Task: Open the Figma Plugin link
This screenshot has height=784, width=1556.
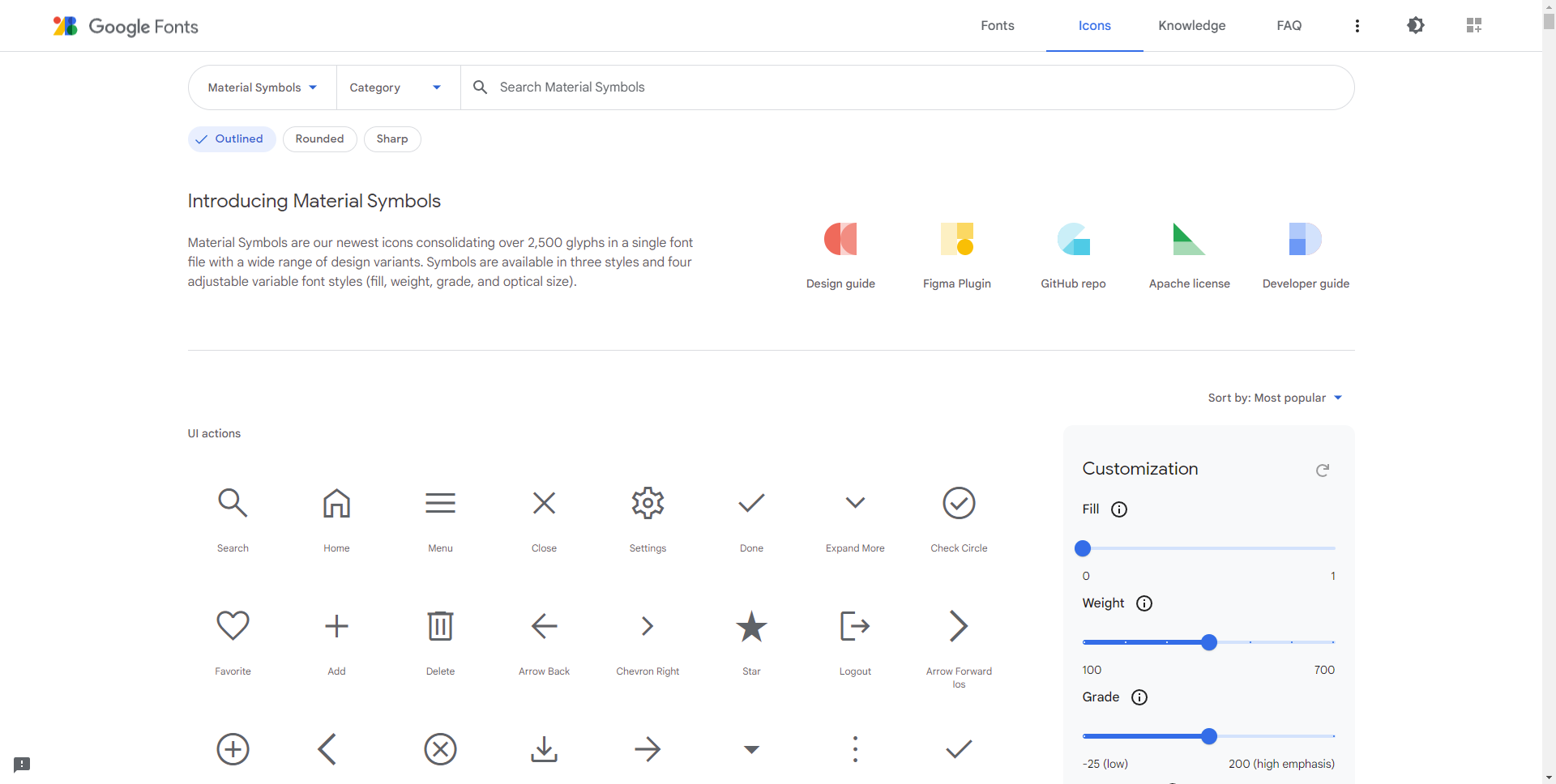Action: [x=957, y=256]
